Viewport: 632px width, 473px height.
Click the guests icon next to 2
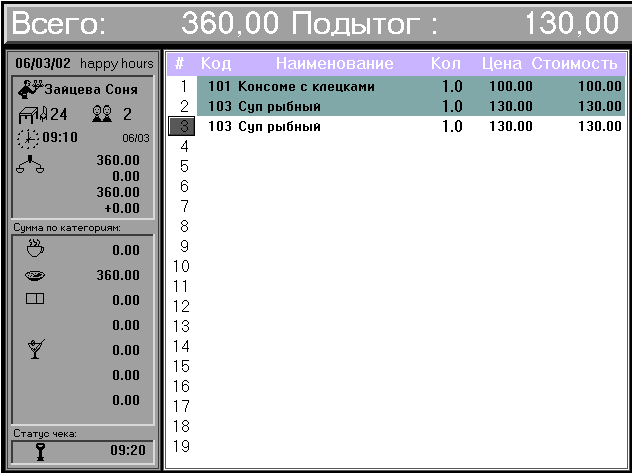point(102,114)
